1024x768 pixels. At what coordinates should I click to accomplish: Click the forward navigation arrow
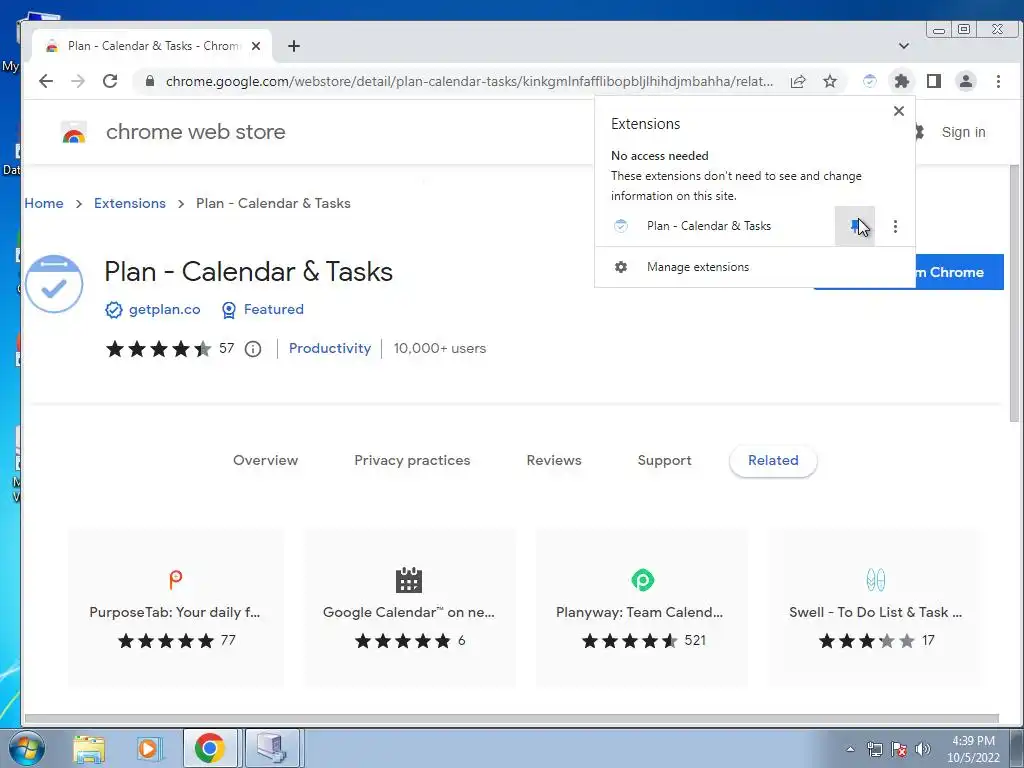point(78,81)
